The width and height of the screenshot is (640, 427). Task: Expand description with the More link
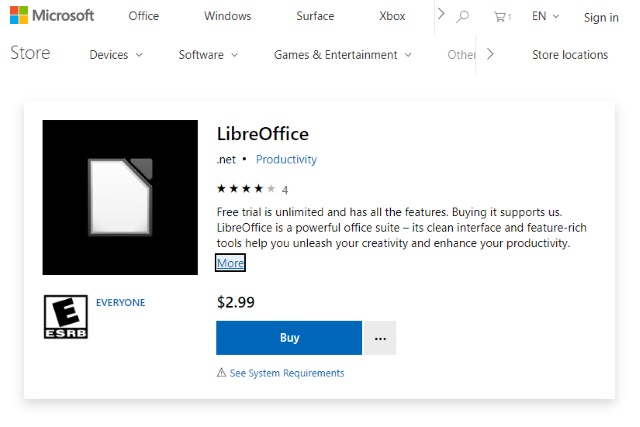pos(230,263)
